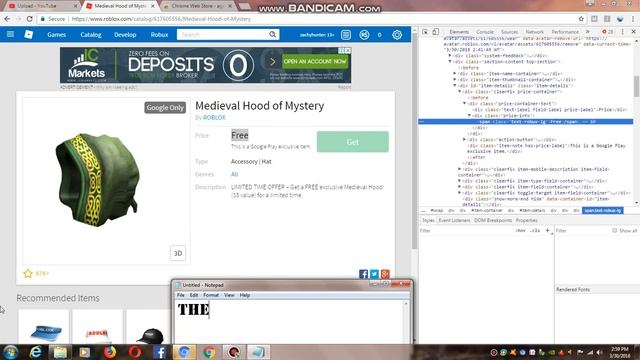The image size is (640, 360).
Task: Click the favorite star under the hood image
Action: pyautogui.click(x=28, y=273)
